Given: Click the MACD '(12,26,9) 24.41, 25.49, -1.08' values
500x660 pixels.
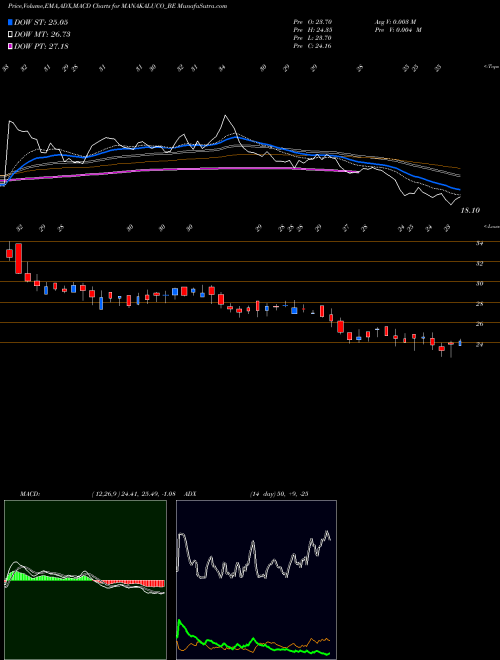Looking at the screenshot, I should [x=133, y=494].
